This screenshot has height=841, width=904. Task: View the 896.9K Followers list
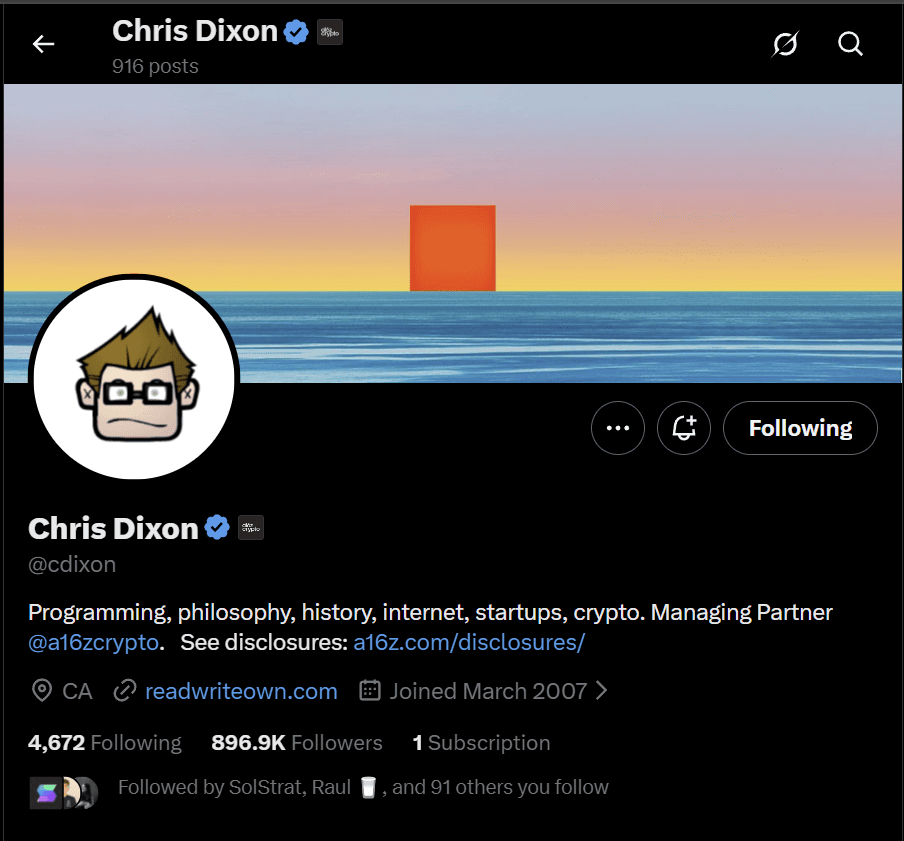point(297,742)
